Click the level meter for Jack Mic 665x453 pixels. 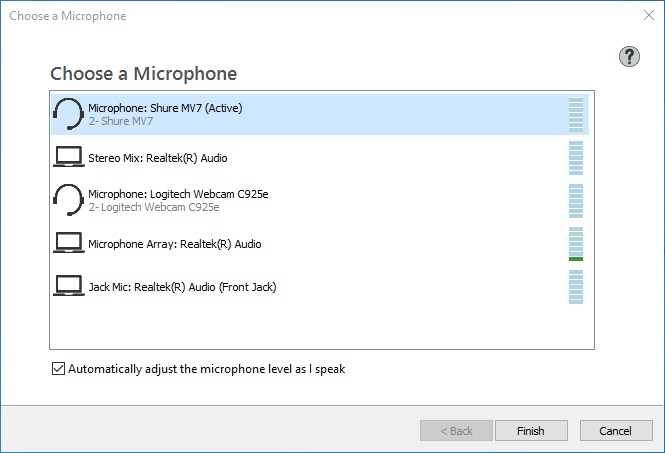click(x=576, y=287)
